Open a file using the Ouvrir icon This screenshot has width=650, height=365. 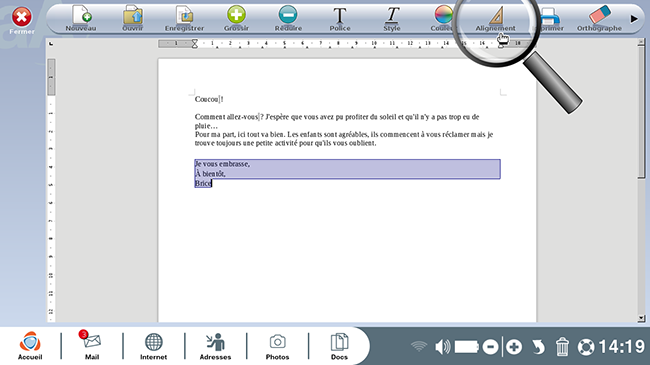point(133,19)
